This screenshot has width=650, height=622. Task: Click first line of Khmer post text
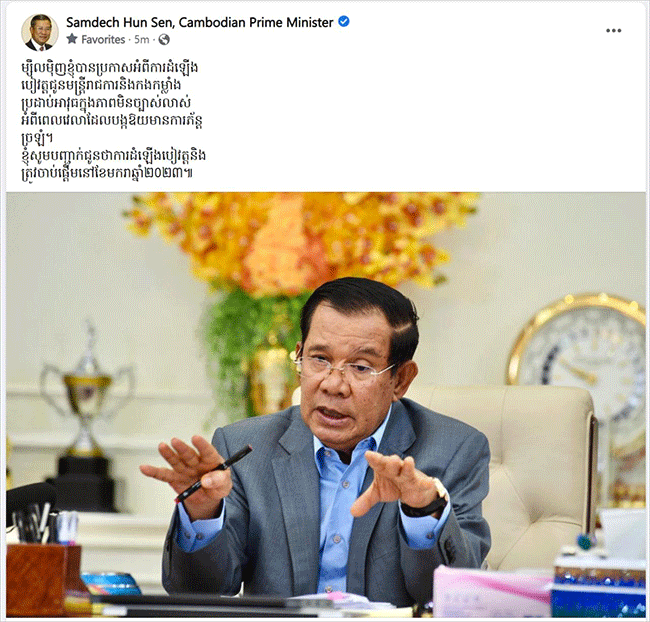pyautogui.click(x=109, y=67)
